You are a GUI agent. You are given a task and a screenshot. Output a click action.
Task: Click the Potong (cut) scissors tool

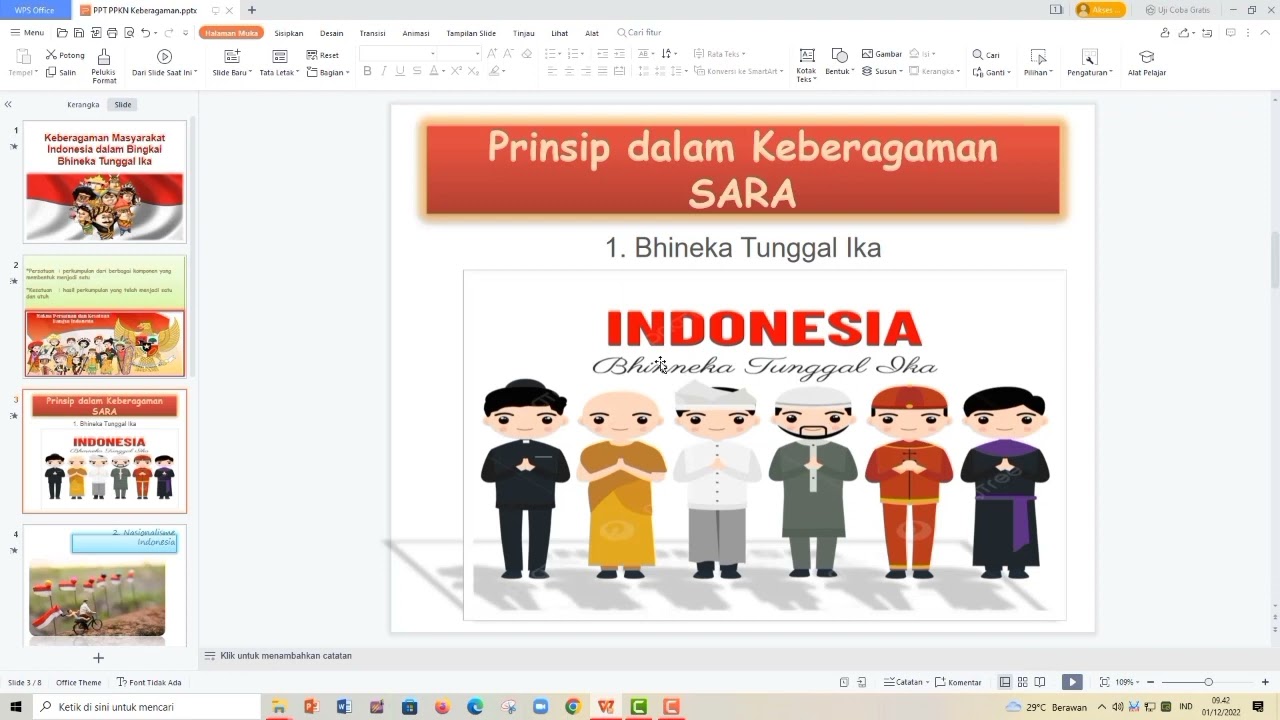65,55
